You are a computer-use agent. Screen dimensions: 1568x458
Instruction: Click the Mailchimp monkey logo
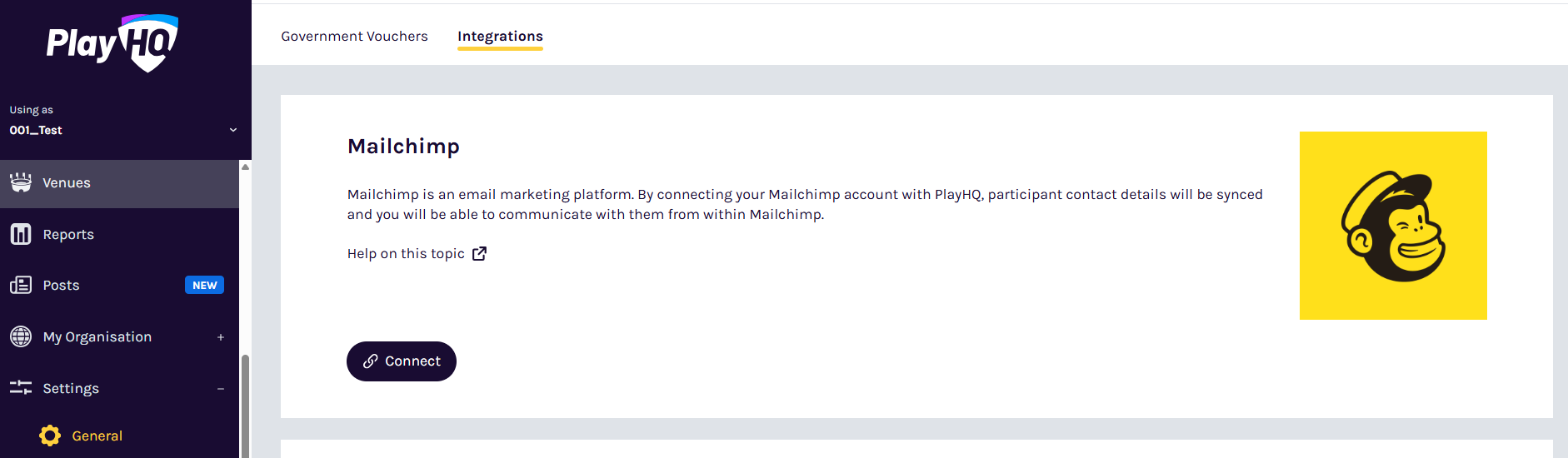point(1393,226)
